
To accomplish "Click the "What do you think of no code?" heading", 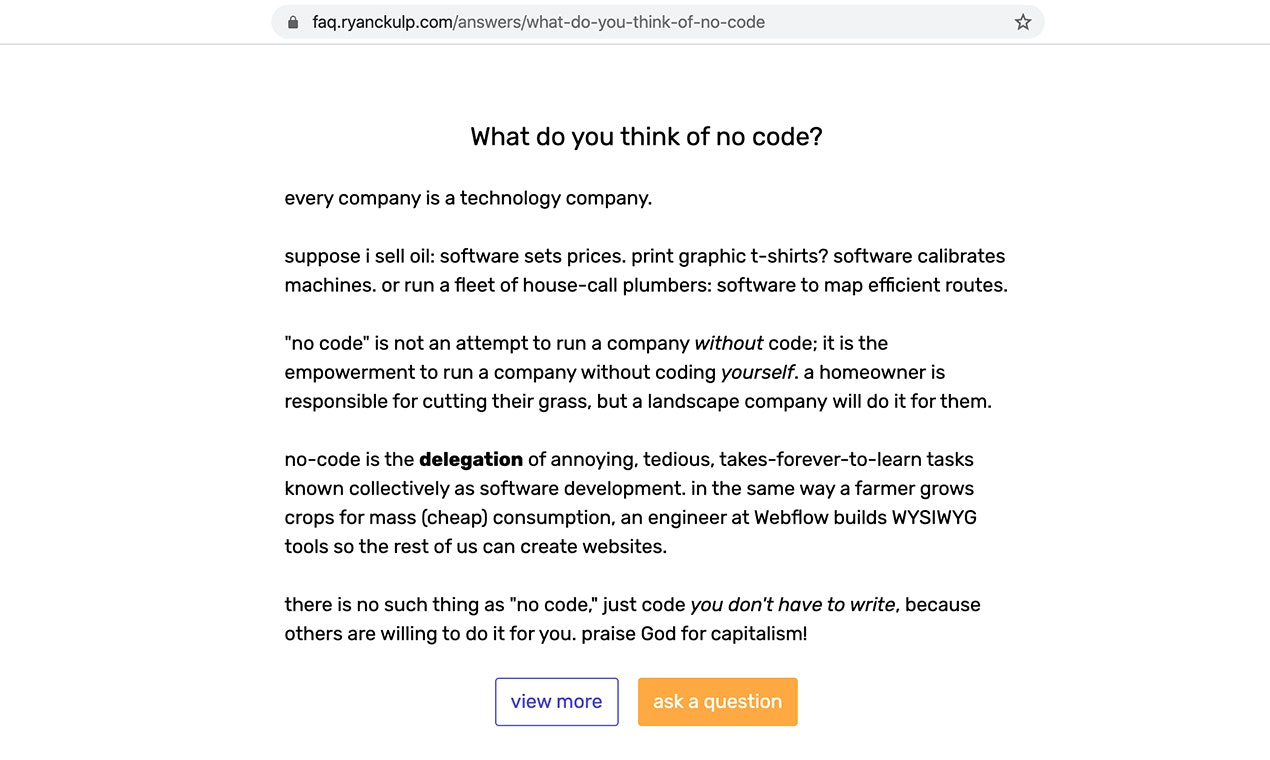I will [x=646, y=137].
